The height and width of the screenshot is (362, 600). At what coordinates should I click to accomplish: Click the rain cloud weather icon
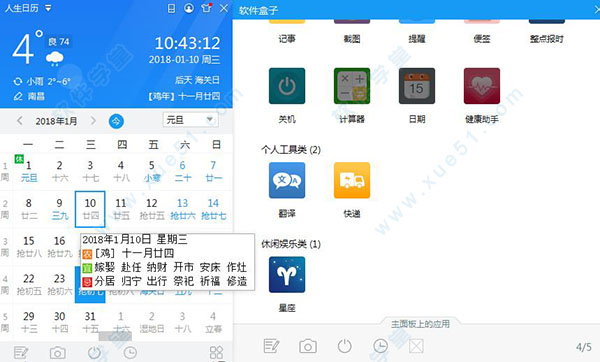pos(55,59)
